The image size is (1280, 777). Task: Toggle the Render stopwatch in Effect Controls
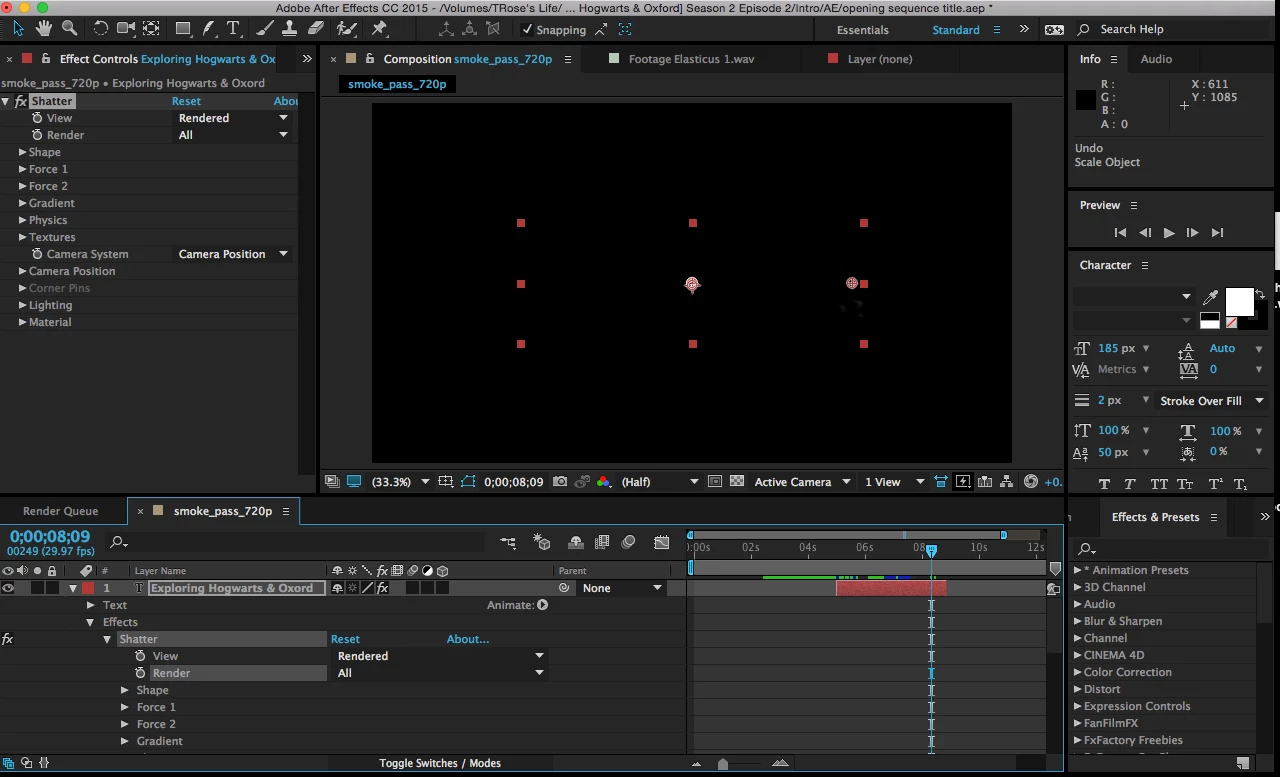pyautogui.click(x=37, y=135)
